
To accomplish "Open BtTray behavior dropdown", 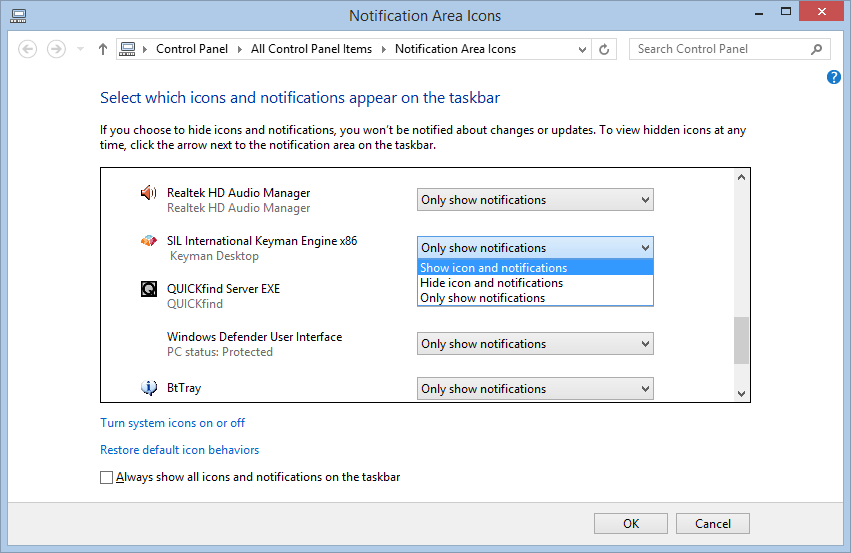I will pos(535,389).
